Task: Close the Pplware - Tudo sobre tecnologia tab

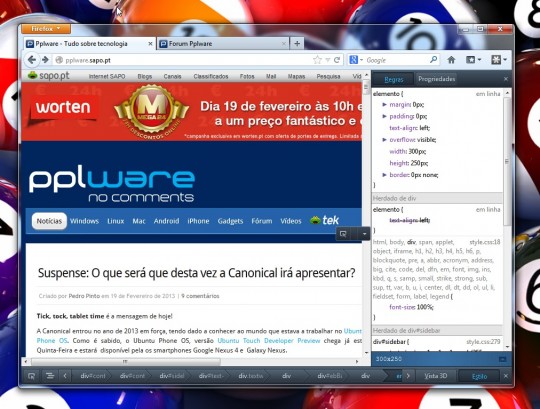Action: click(x=150, y=44)
